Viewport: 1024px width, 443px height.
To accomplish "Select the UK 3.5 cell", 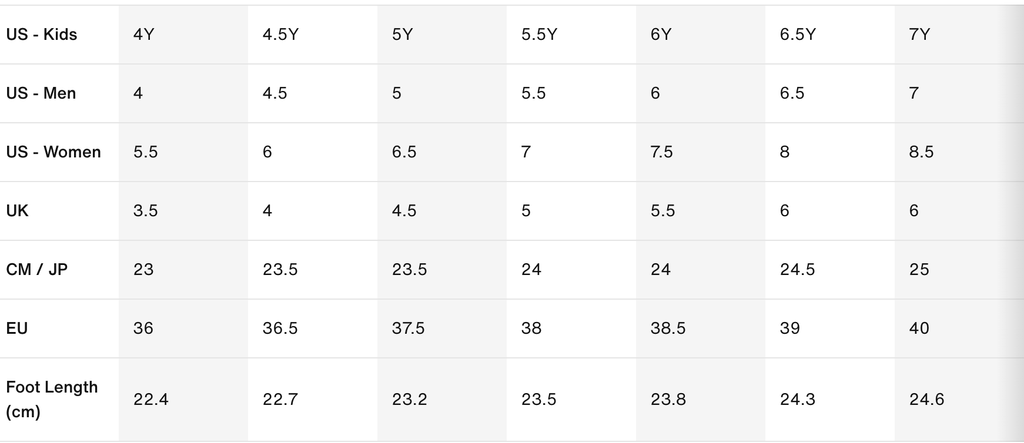I will coord(146,211).
